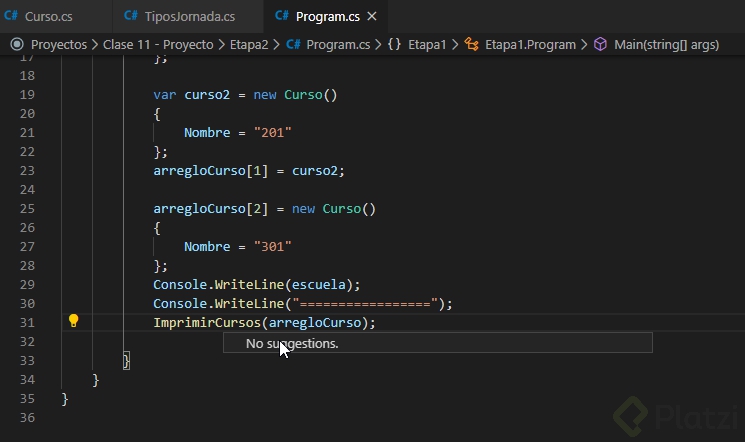This screenshot has height=442, width=745.
Task: Click the class icon before Etapa1.Program
Action: [471, 44]
